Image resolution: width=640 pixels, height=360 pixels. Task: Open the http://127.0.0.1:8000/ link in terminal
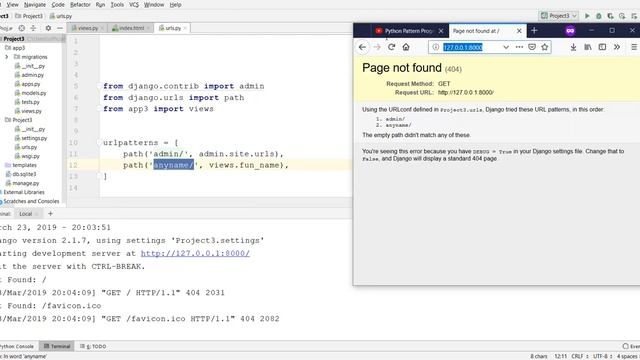pyautogui.click(x=195, y=253)
